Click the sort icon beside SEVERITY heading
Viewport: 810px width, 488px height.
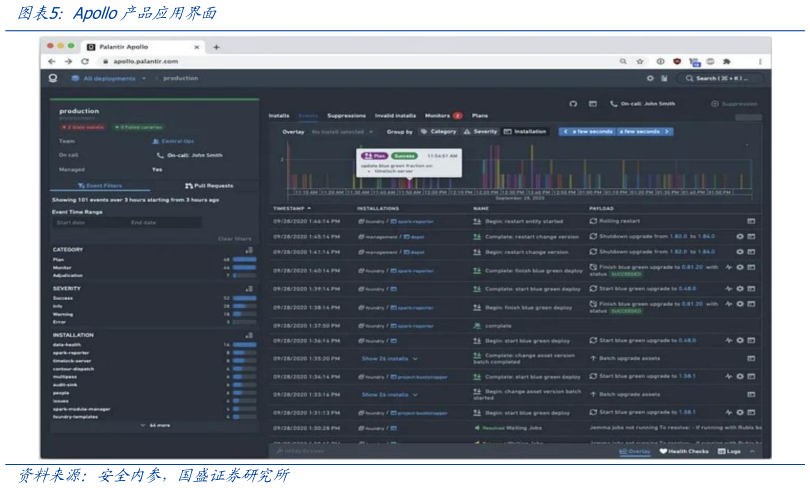[x=249, y=288]
